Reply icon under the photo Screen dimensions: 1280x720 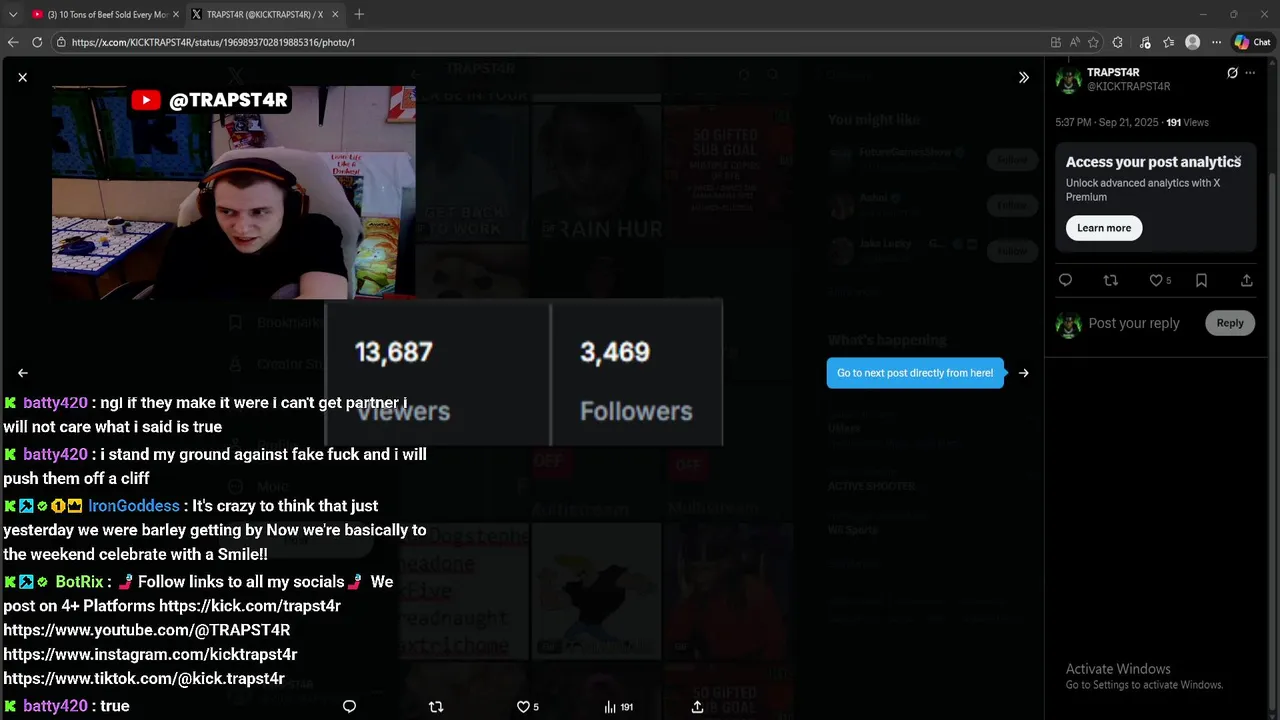(349, 706)
